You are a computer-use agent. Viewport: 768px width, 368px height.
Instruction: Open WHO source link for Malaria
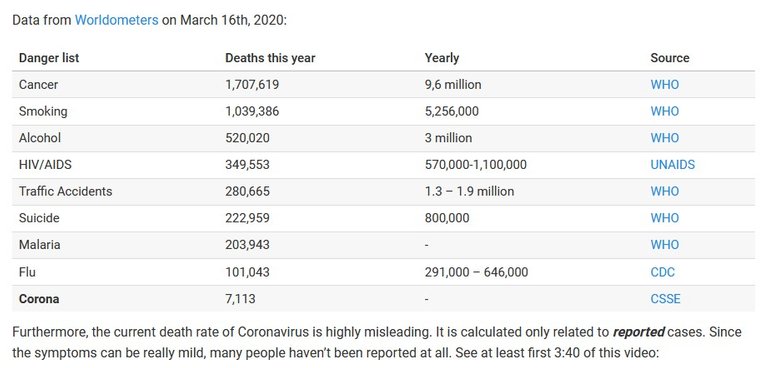[665, 245]
